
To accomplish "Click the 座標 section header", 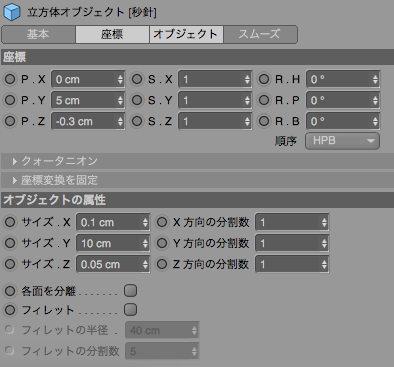I will click(197, 57).
